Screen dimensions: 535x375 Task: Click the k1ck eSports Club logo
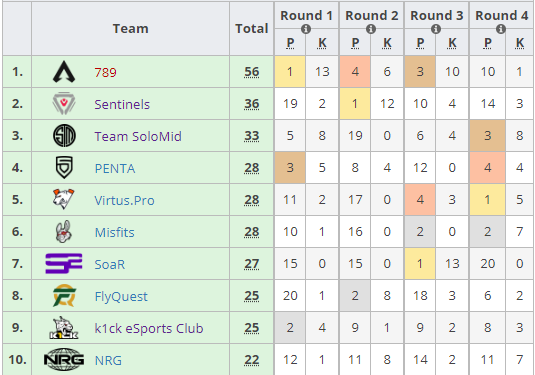[x=64, y=328]
